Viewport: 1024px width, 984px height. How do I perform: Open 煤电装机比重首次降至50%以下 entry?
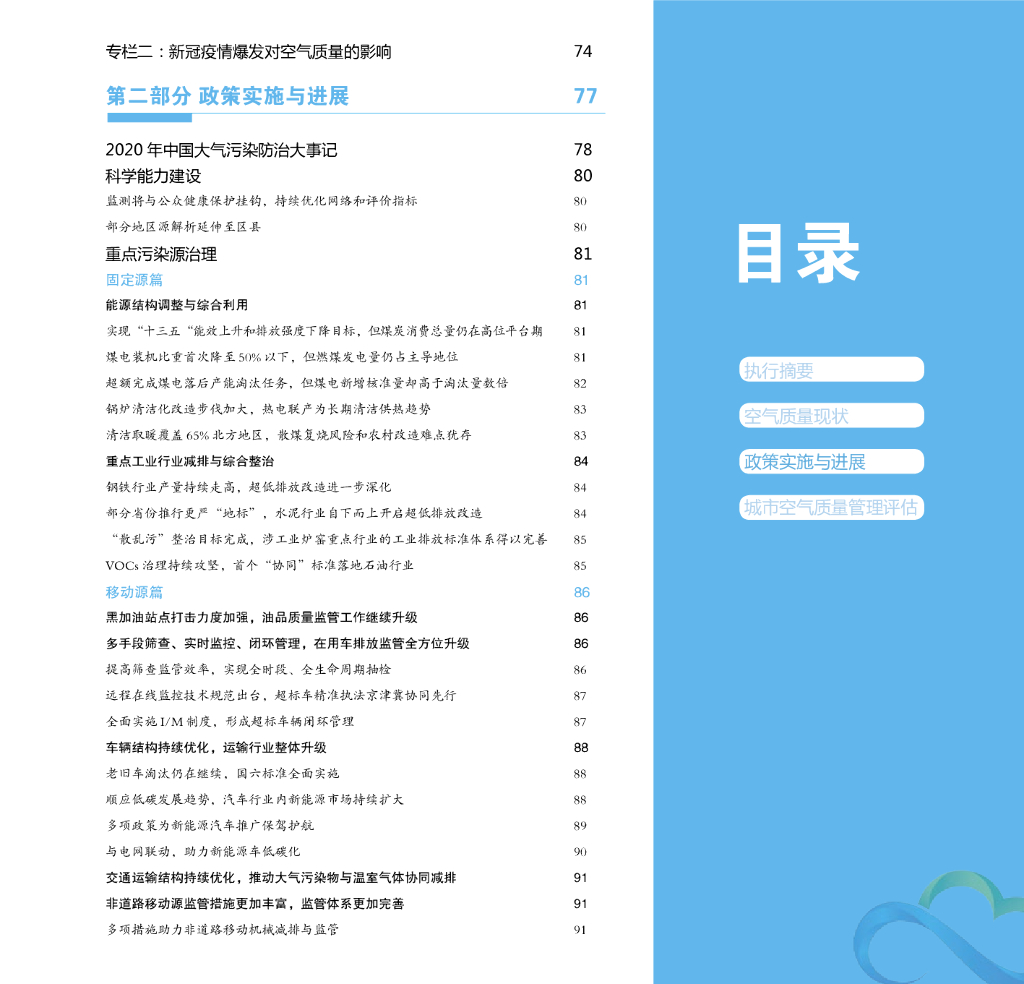tap(282, 357)
